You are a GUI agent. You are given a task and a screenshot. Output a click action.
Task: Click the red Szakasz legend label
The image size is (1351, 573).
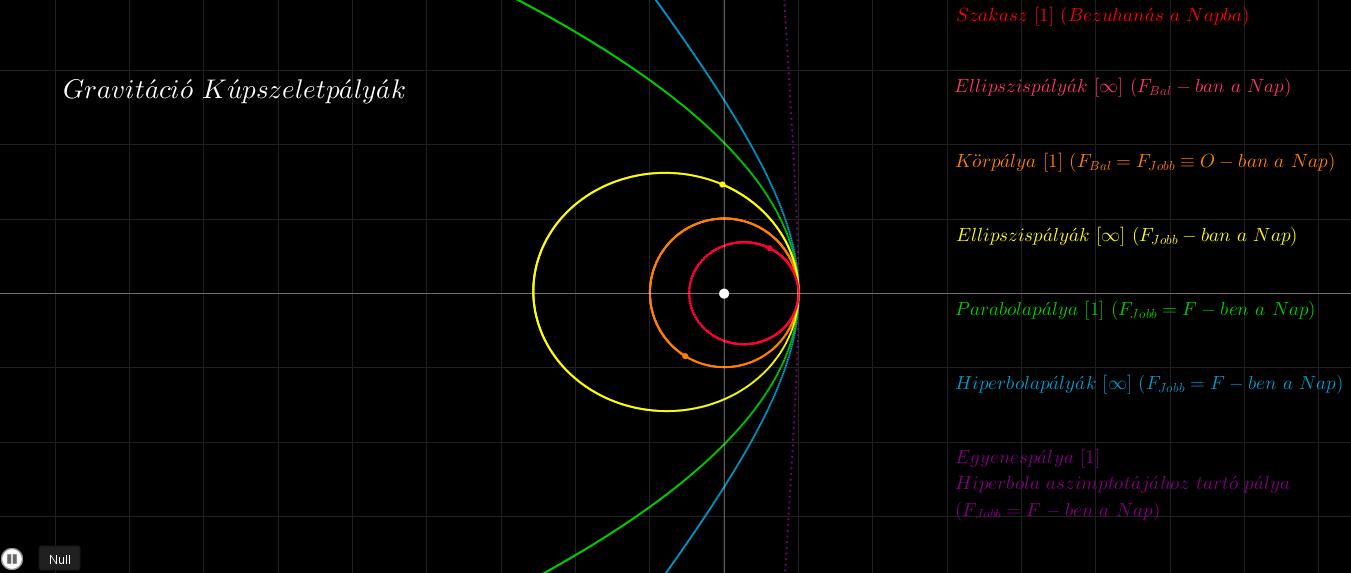[x=1102, y=16]
